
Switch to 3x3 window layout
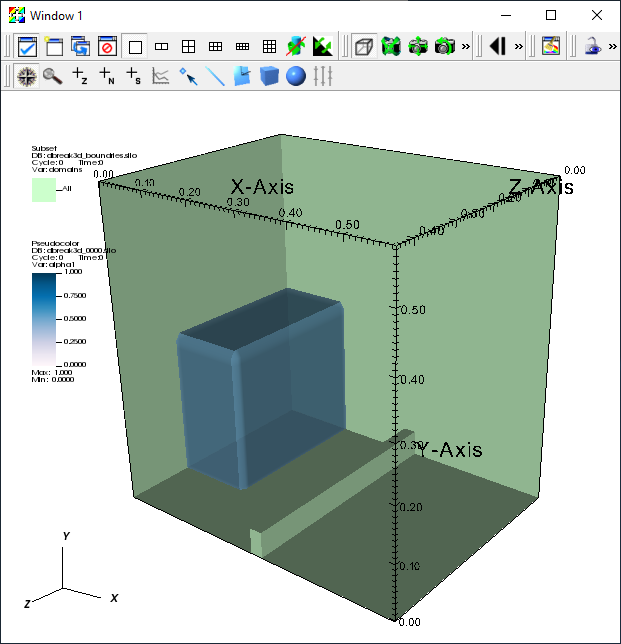(x=269, y=46)
